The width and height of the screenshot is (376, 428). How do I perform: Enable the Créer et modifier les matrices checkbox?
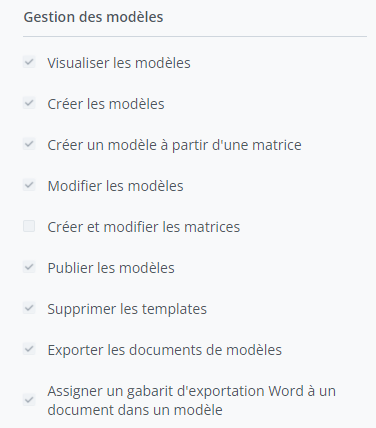(29, 226)
